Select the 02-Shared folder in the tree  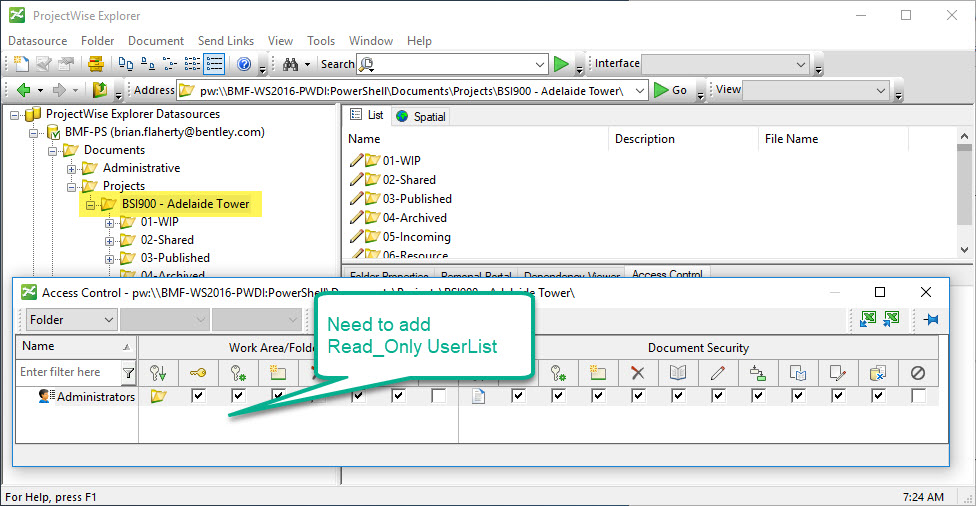click(x=167, y=240)
